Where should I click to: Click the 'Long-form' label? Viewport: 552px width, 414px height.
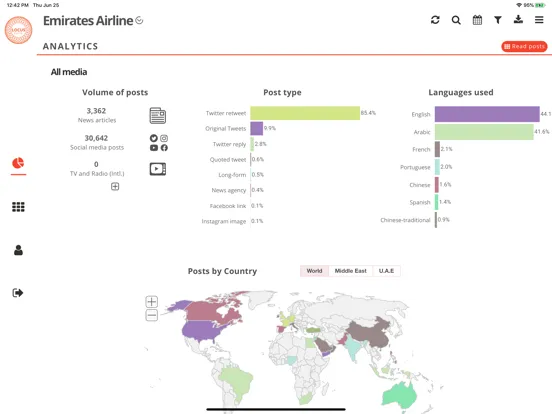pyautogui.click(x=232, y=175)
